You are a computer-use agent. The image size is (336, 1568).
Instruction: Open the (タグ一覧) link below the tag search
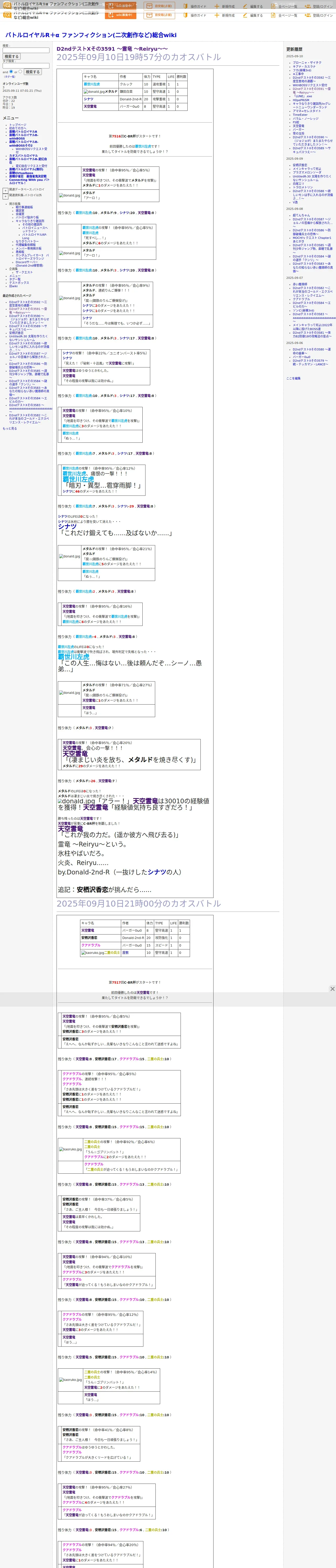(x=9, y=77)
